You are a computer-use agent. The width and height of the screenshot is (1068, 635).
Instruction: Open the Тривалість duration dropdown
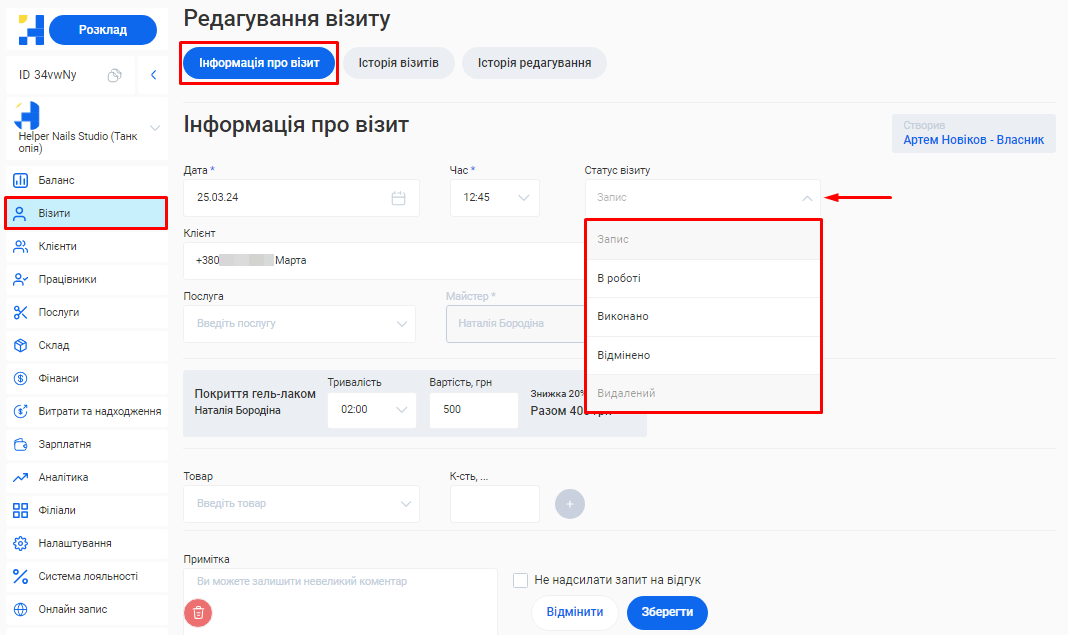(371, 410)
